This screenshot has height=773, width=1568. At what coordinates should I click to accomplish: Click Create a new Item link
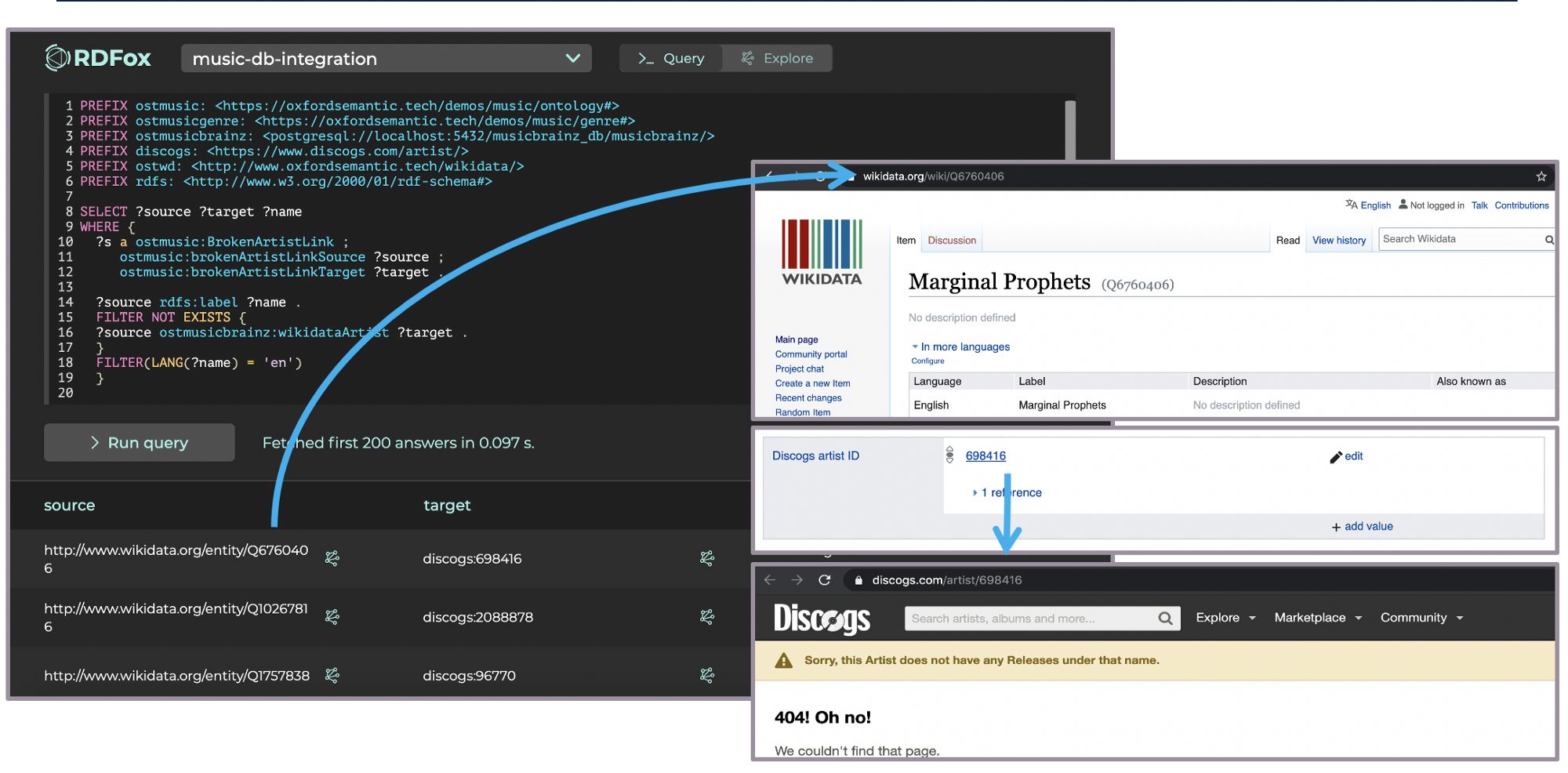click(x=813, y=383)
